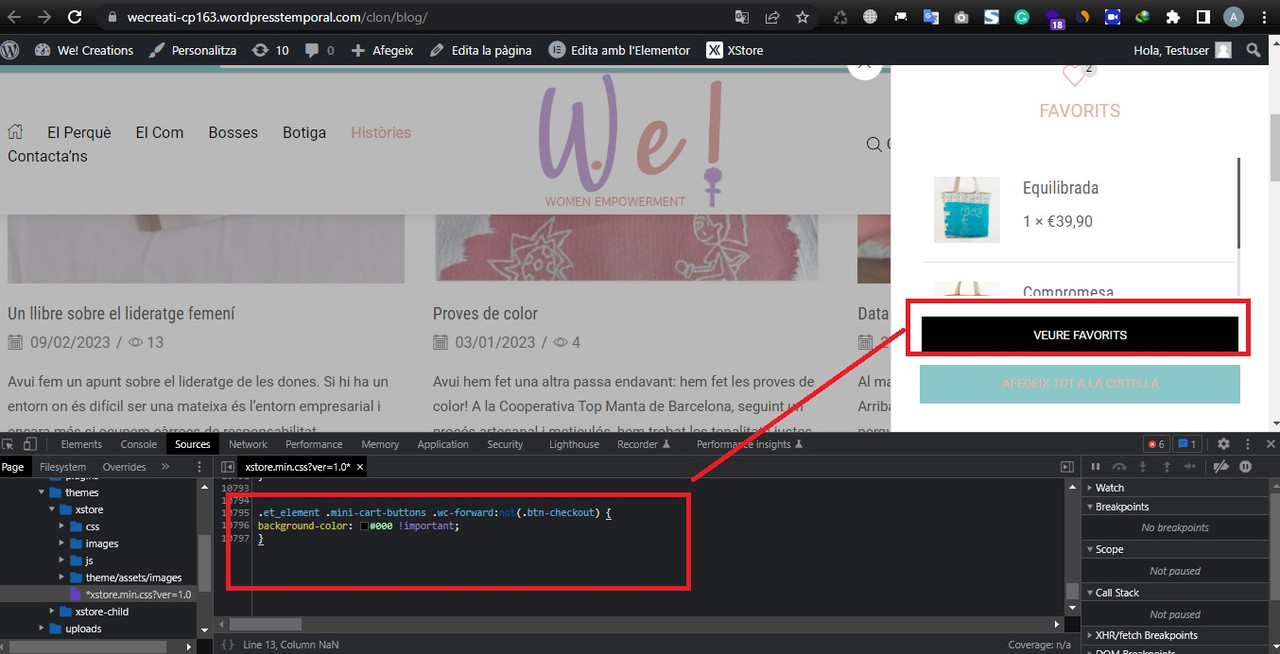Switch to the Filesystem navigator tab
1280x654 pixels.
(x=63, y=467)
